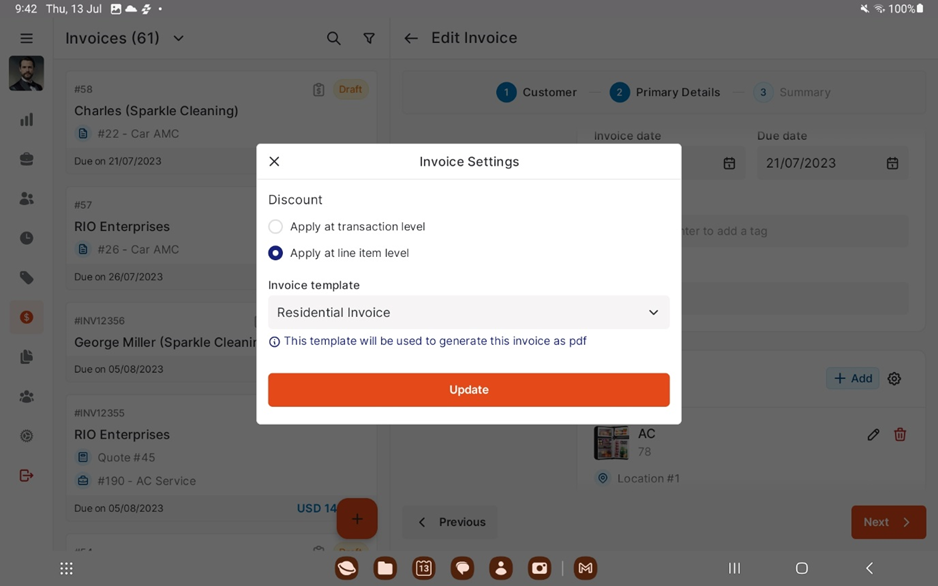
Task: Open the documents copy sidebar icon
Action: [x=26, y=357]
